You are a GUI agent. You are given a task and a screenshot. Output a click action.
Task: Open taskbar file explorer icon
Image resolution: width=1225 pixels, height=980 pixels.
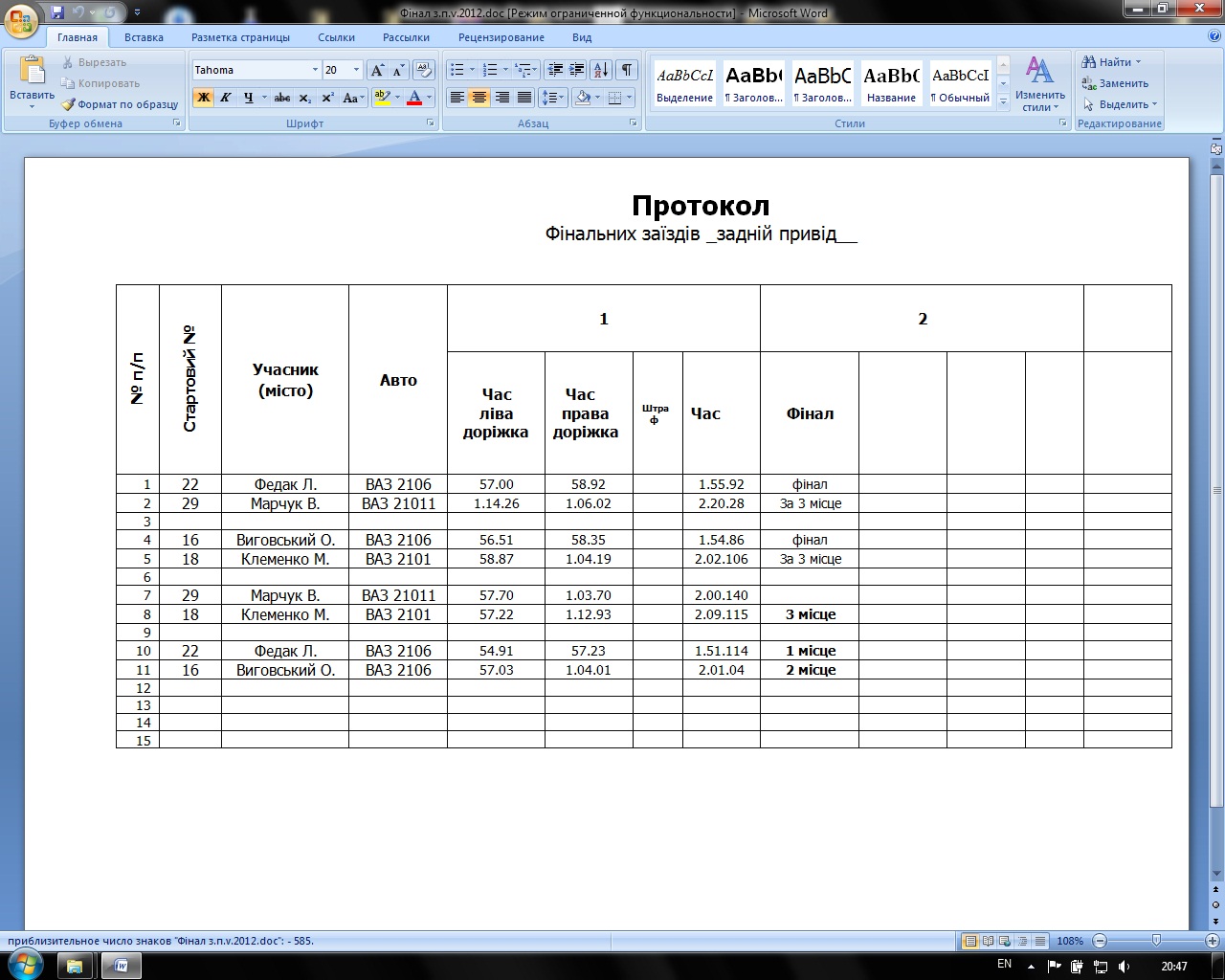click(x=76, y=966)
